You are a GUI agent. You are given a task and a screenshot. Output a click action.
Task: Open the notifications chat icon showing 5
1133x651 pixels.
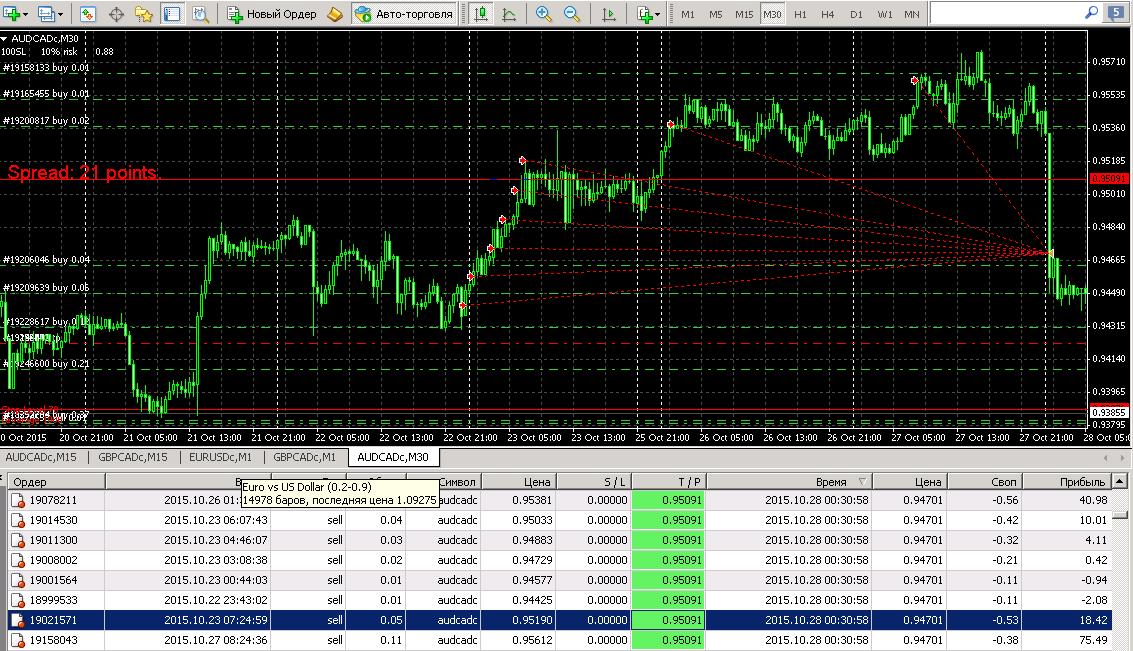click(1117, 13)
